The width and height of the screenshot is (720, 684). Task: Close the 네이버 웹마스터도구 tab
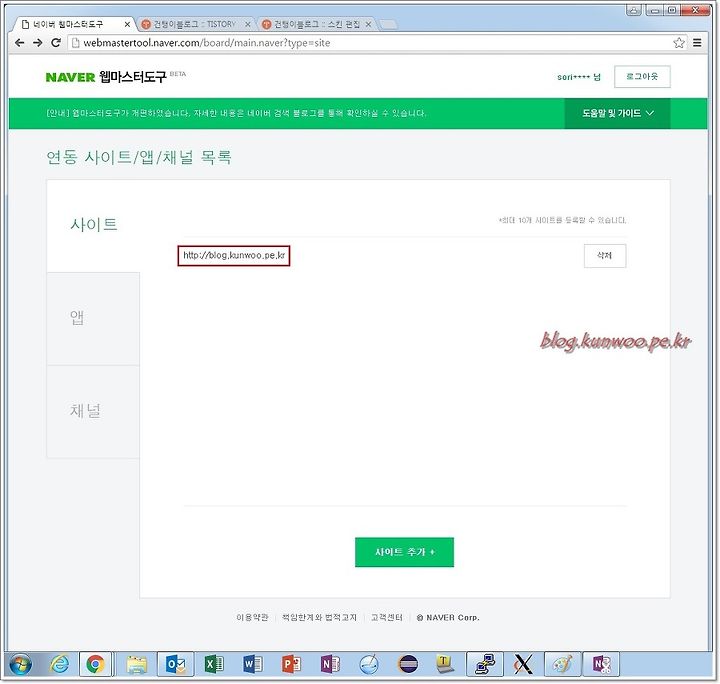[127, 24]
